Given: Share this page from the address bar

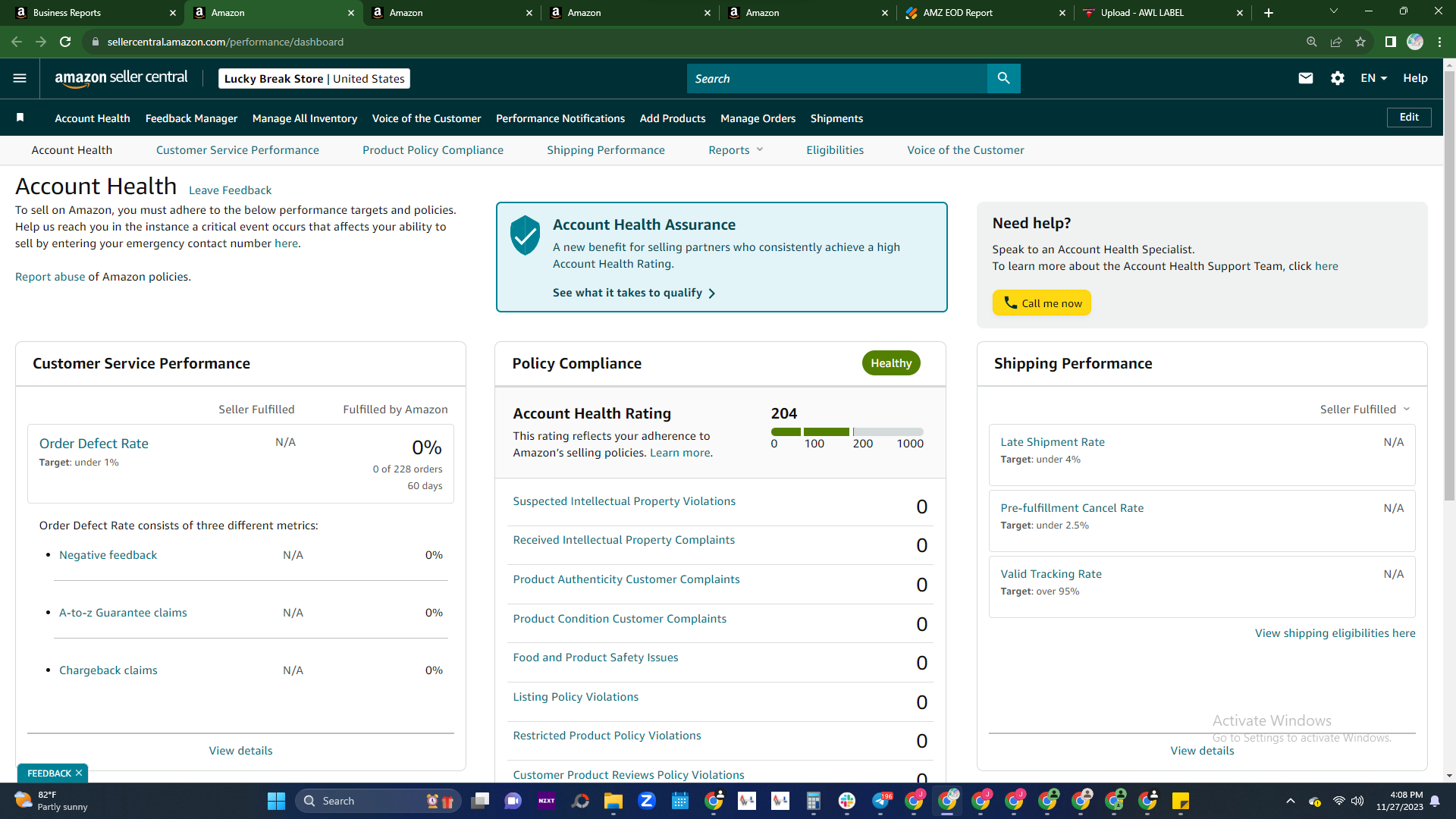Looking at the screenshot, I should pos(1336,42).
